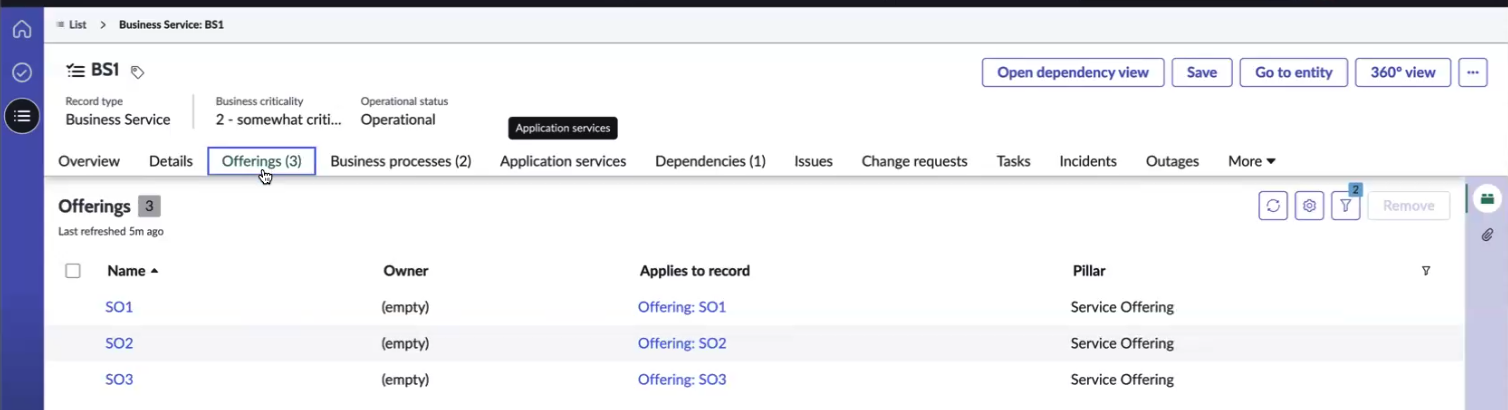This screenshot has height=410, width=1508.
Task: Open the attachments paperclip icon
Action: 1487,235
